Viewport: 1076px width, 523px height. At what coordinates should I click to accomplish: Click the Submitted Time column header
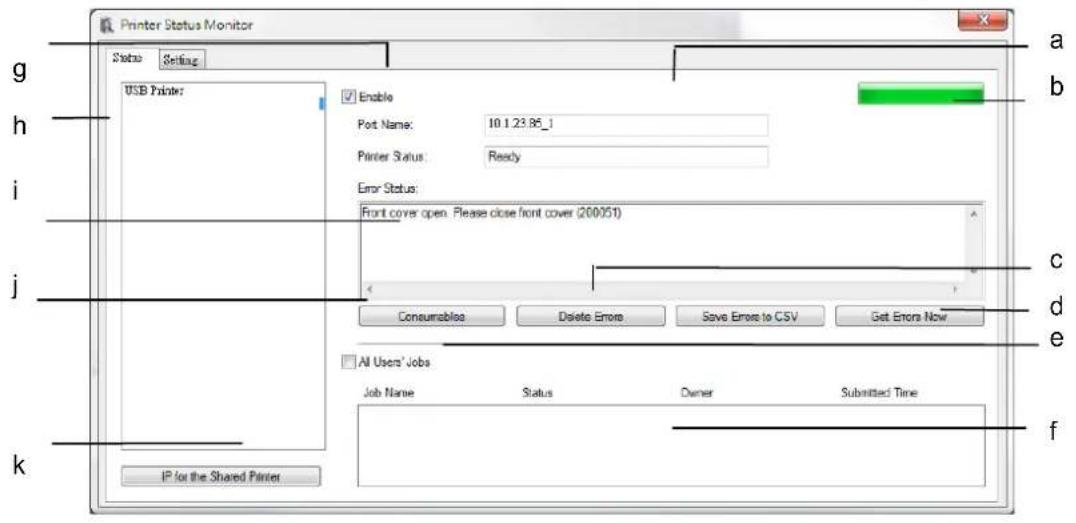point(879,393)
